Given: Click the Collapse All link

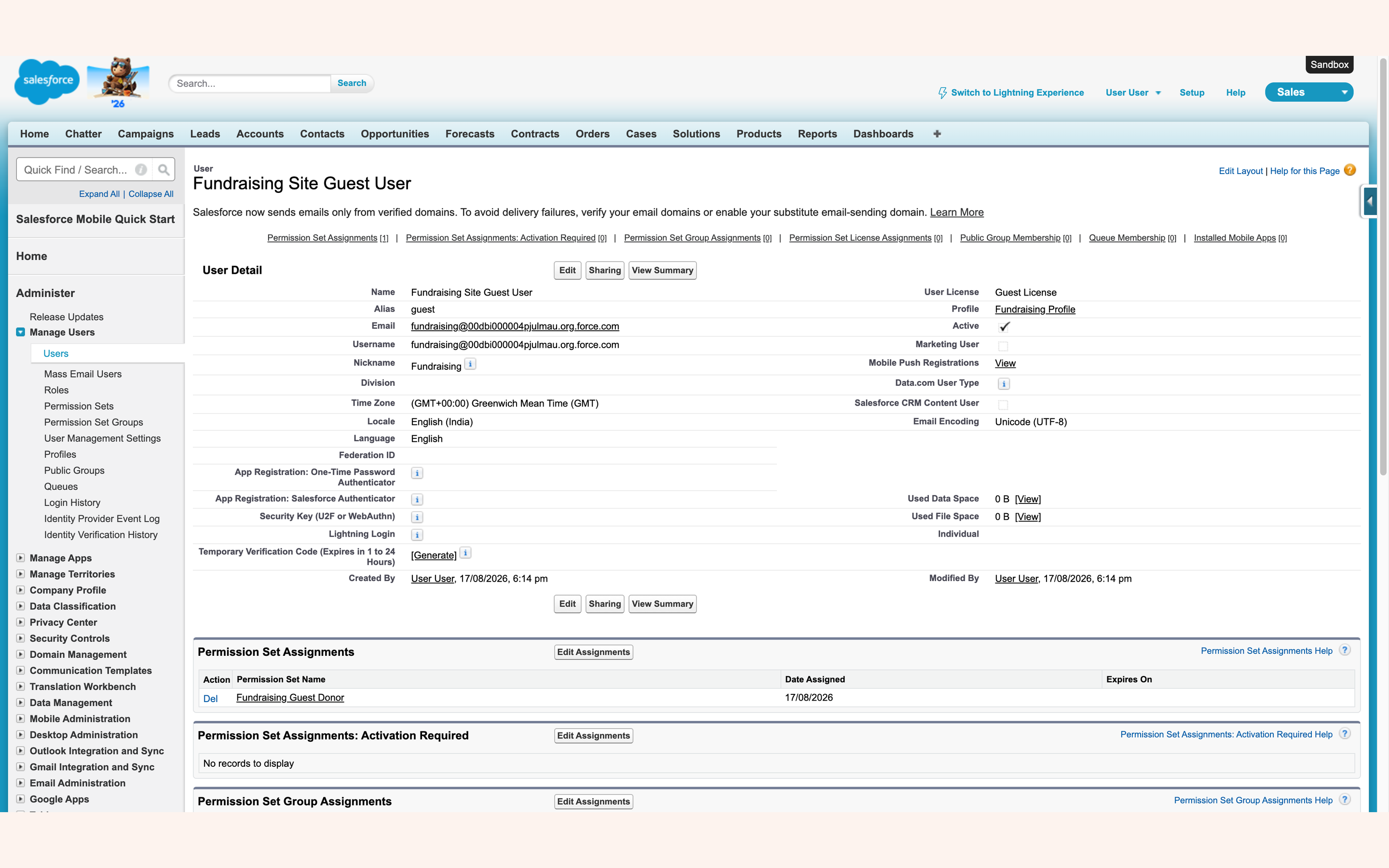Looking at the screenshot, I should pyautogui.click(x=151, y=194).
